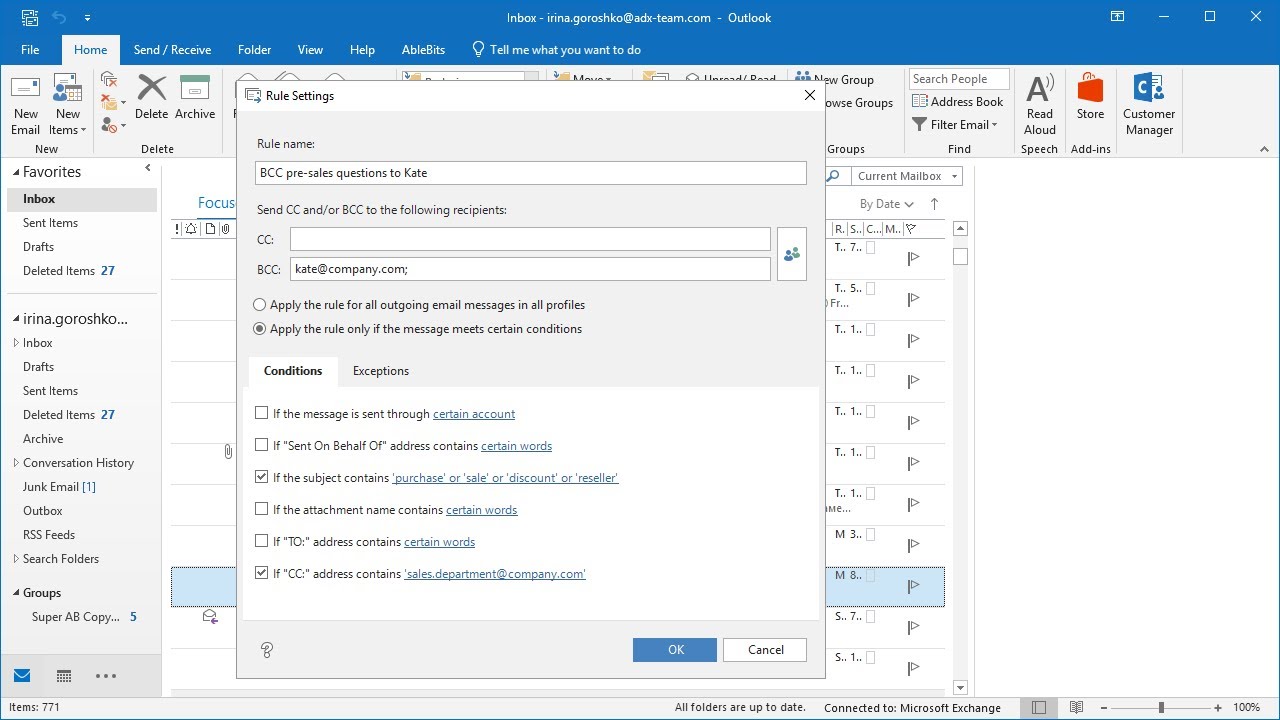The width and height of the screenshot is (1280, 720).
Task: Open the Filter Email dropdown
Action: click(955, 125)
